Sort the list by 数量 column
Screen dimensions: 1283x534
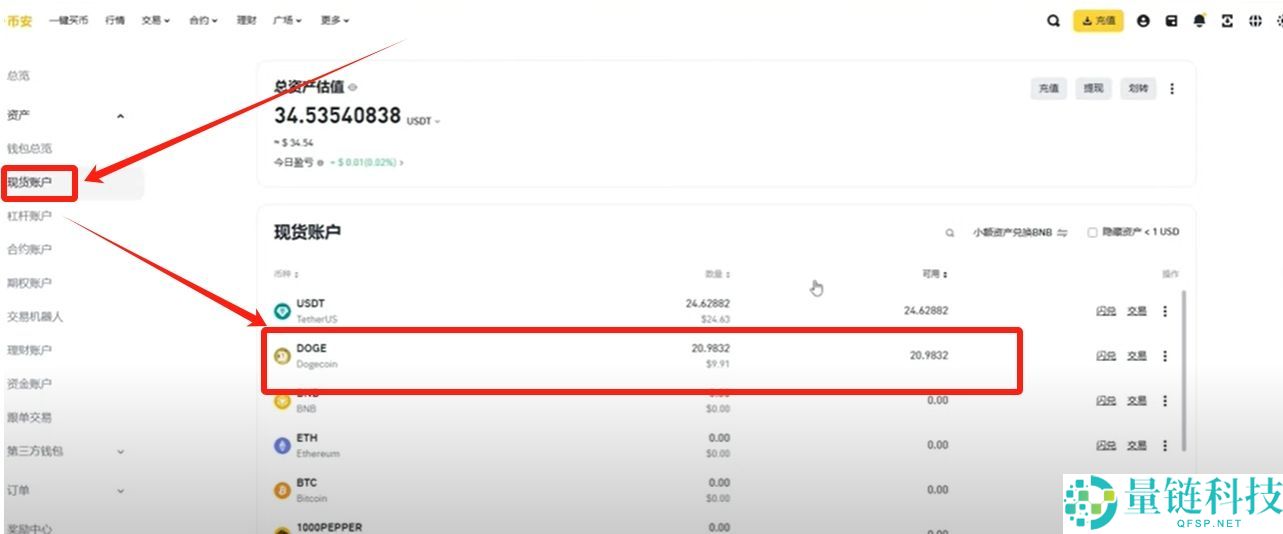(x=716, y=274)
